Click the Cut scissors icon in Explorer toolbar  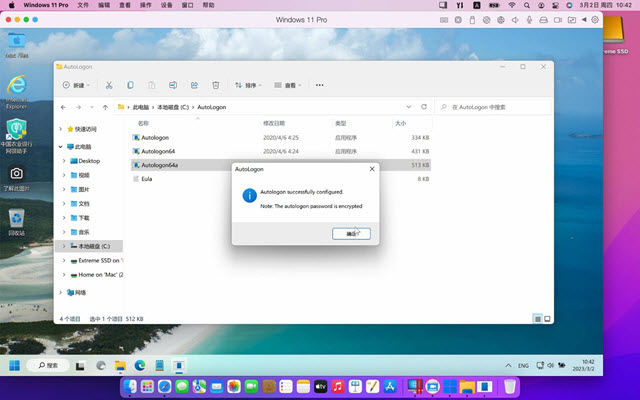(109, 85)
